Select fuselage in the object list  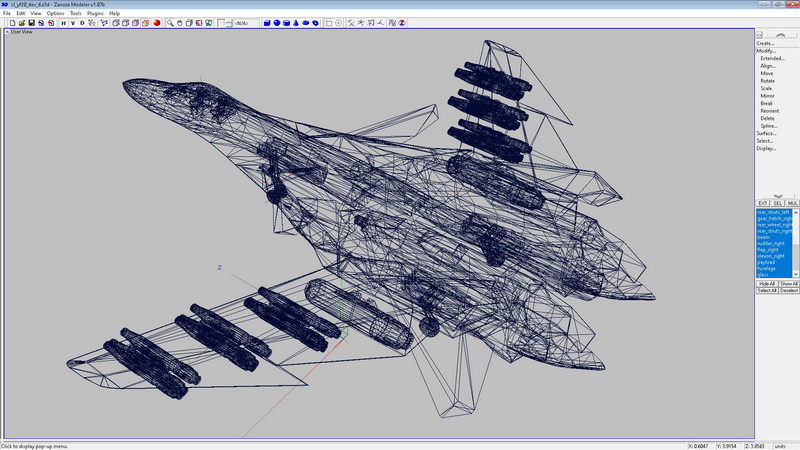[766, 268]
